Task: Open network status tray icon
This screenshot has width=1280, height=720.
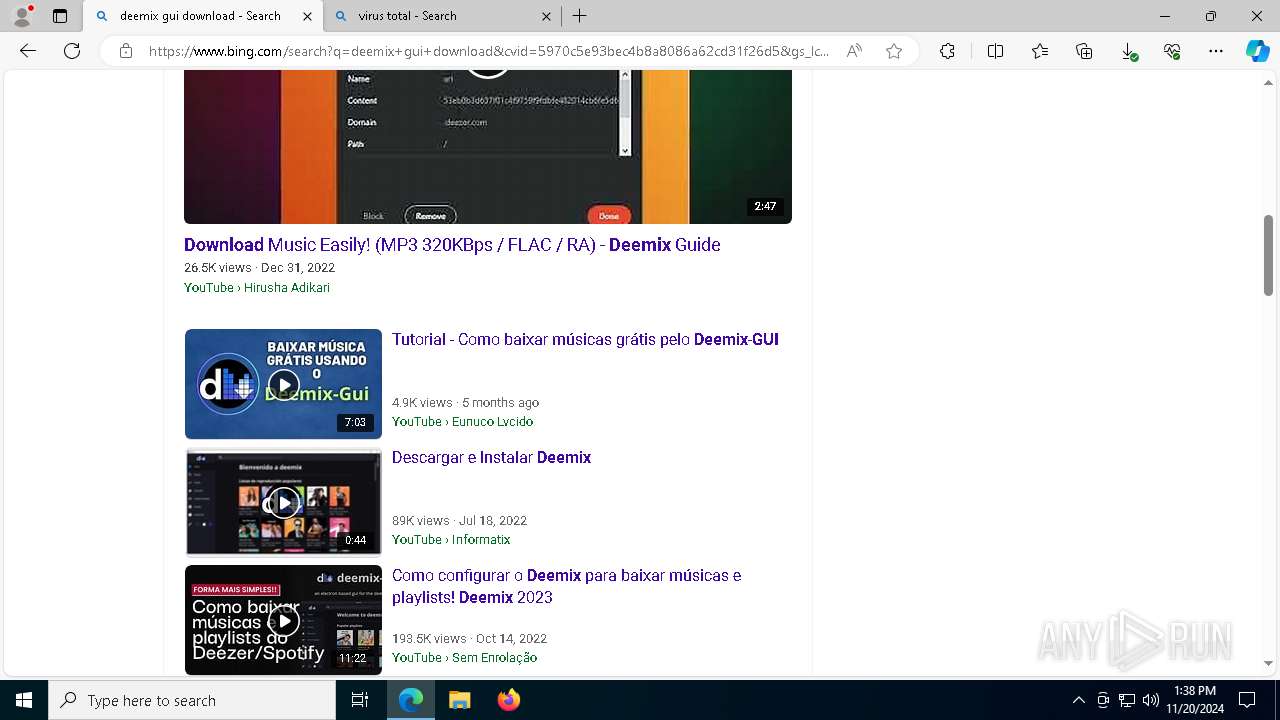Action: 1127,700
